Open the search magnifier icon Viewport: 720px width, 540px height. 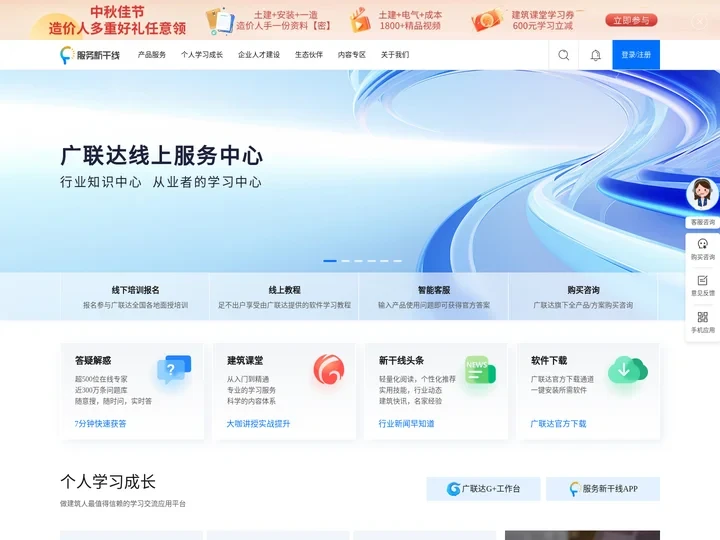(x=563, y=55)
